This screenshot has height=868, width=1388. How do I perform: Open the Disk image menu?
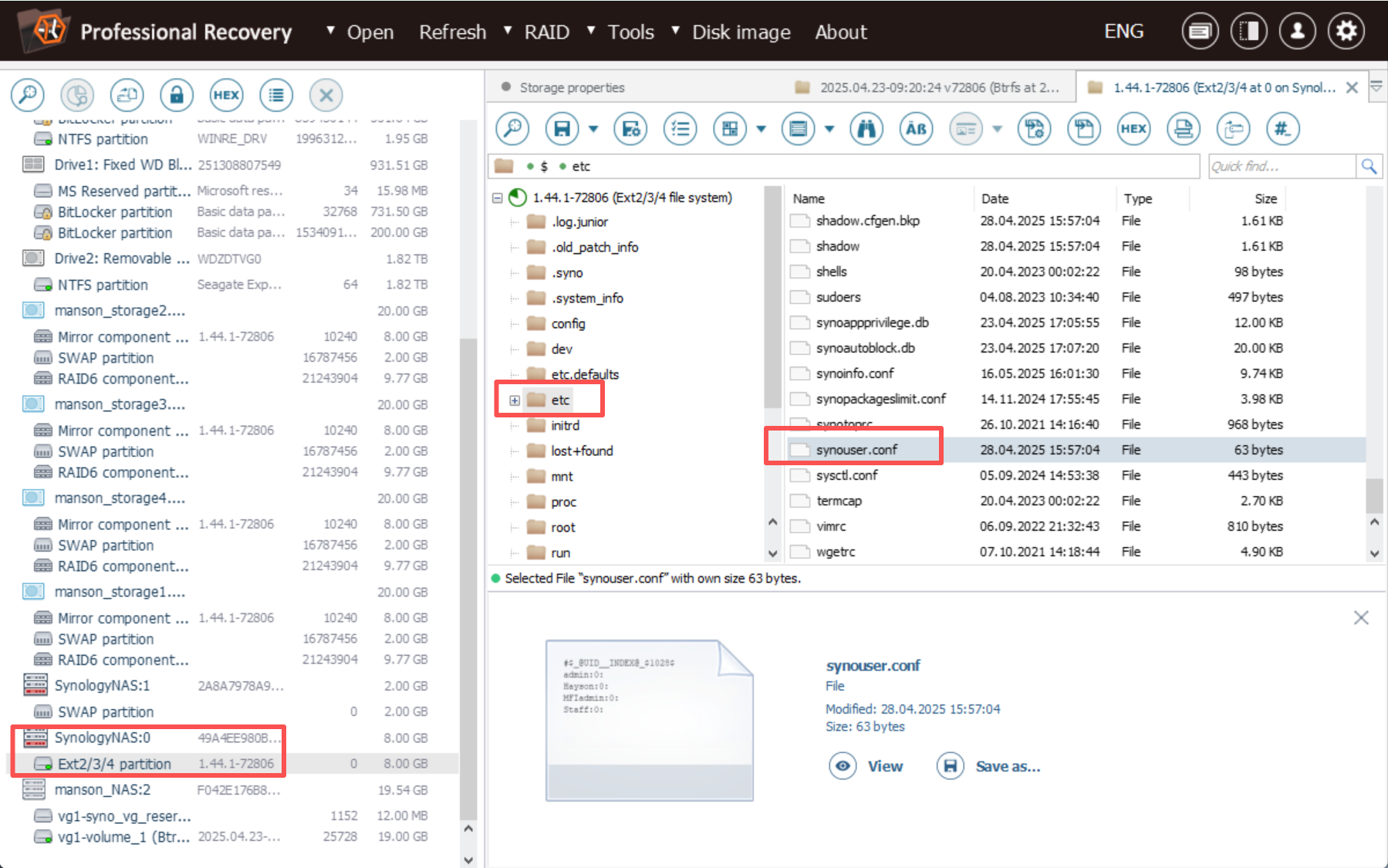point(741,32)
